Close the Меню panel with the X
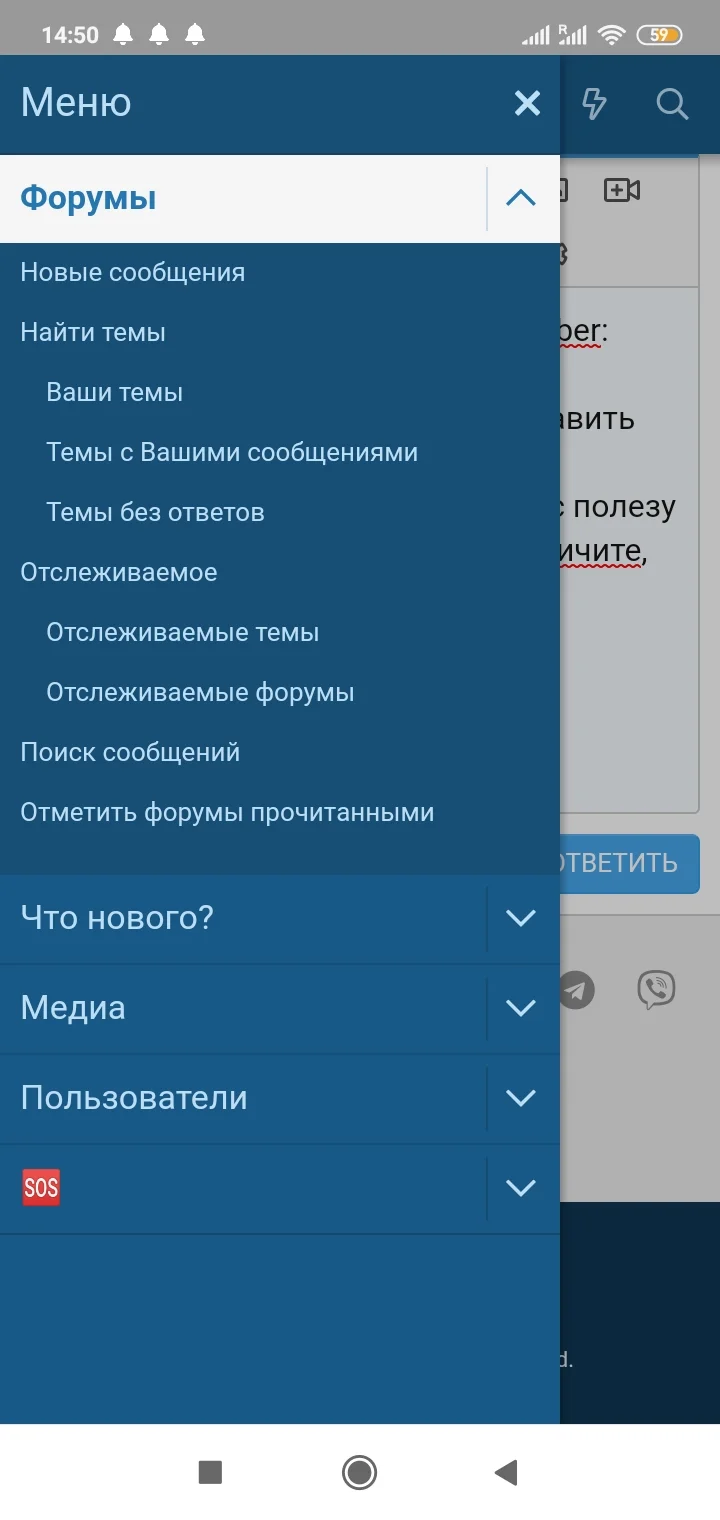 pyautogui.click(x=527, y=103)
